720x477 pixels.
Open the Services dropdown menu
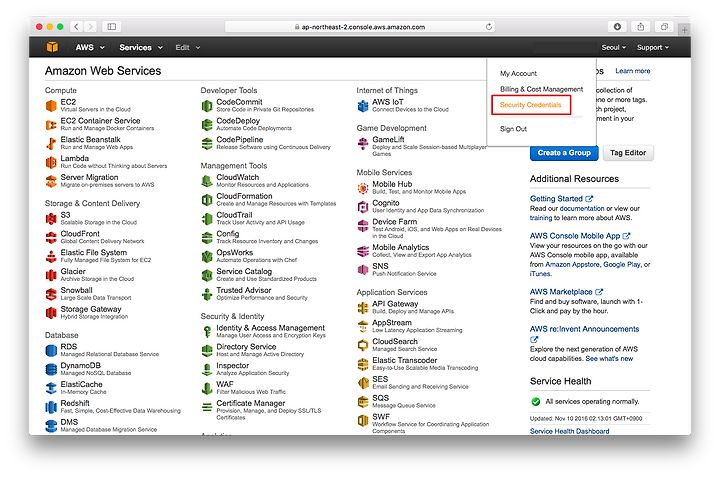[141, 47]
